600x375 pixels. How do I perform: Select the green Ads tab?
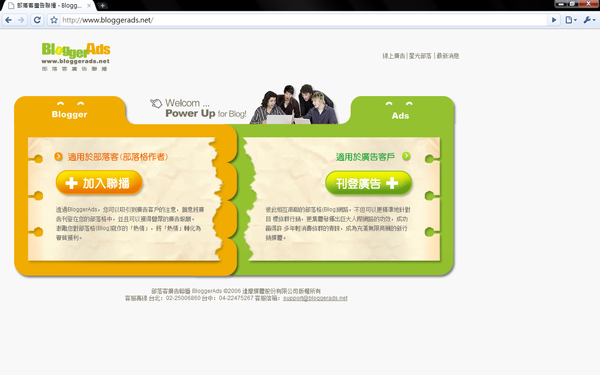402,111
